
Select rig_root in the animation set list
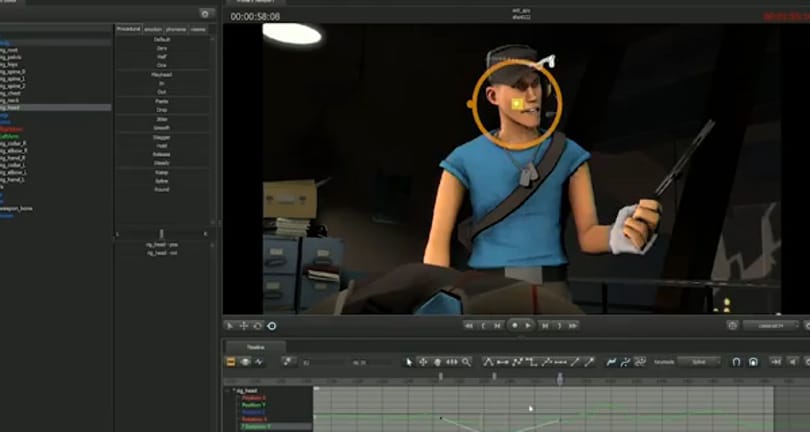pos(9,50)
